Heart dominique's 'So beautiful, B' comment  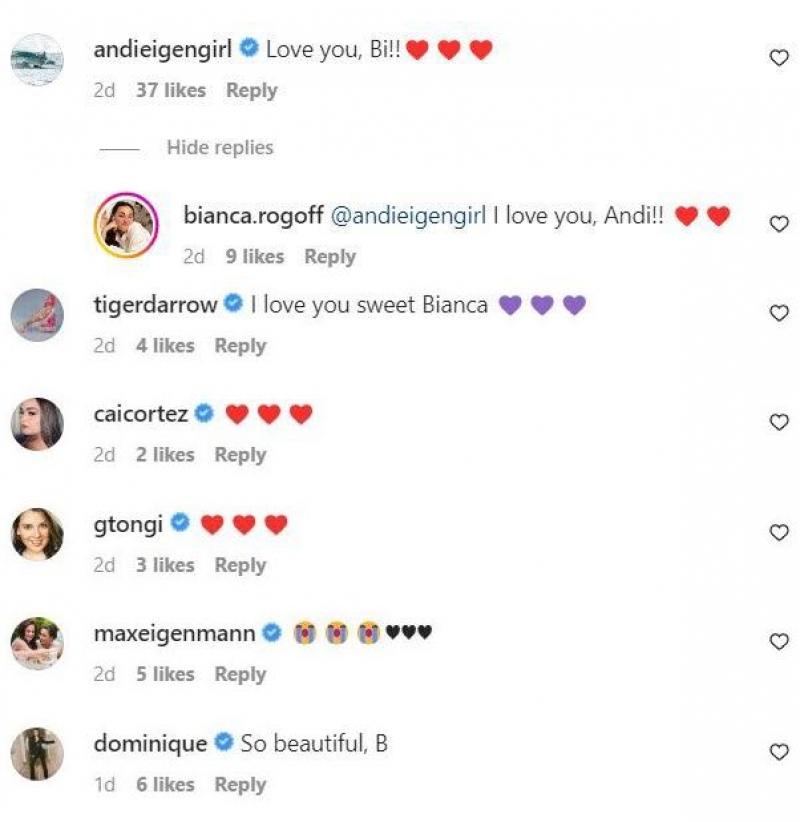pyautogui.click(x=779, y=752)
